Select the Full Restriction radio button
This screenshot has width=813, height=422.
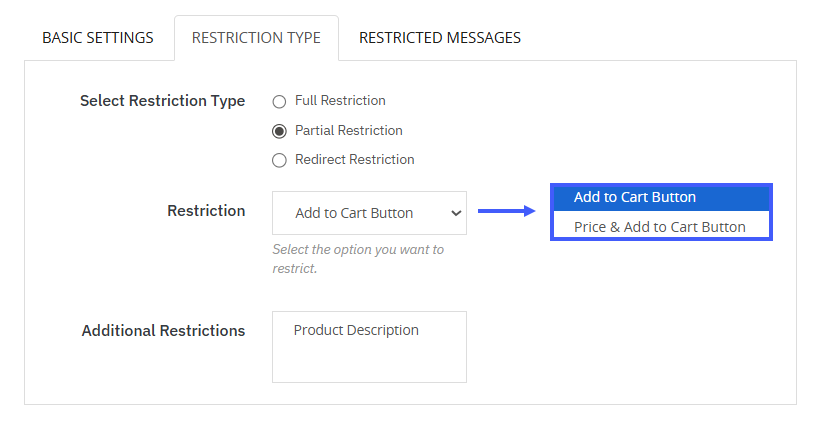click(279, 101)
